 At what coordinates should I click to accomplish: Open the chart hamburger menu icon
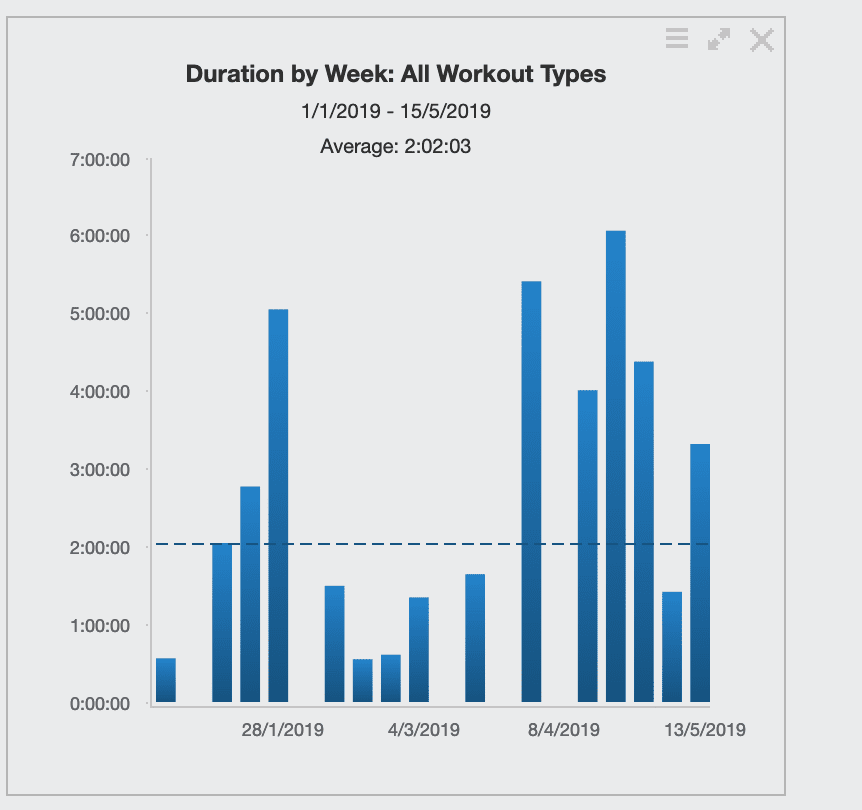pyautogui.click(x=677, y=39)
